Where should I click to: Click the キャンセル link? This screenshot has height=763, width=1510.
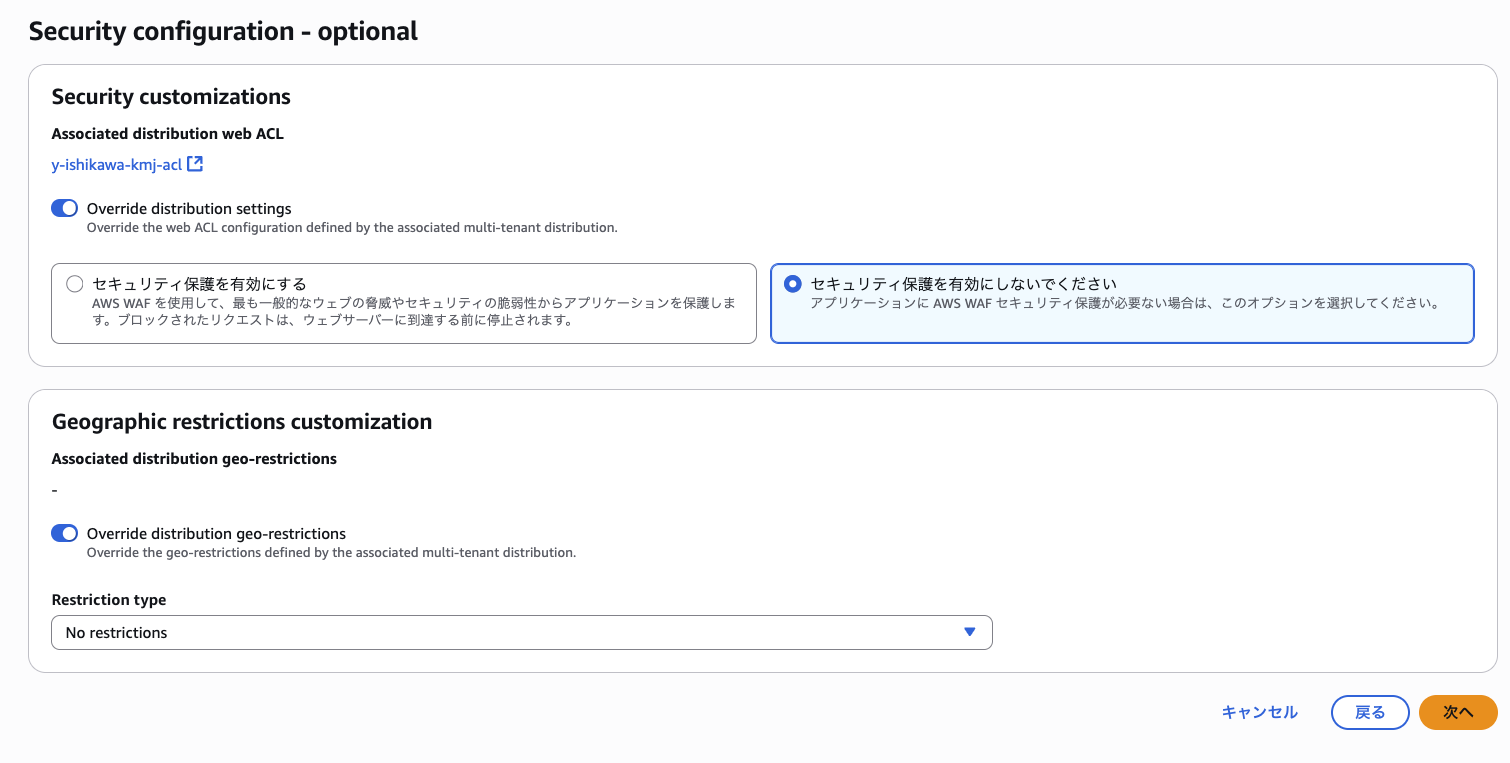click(x=1259, y=712)
